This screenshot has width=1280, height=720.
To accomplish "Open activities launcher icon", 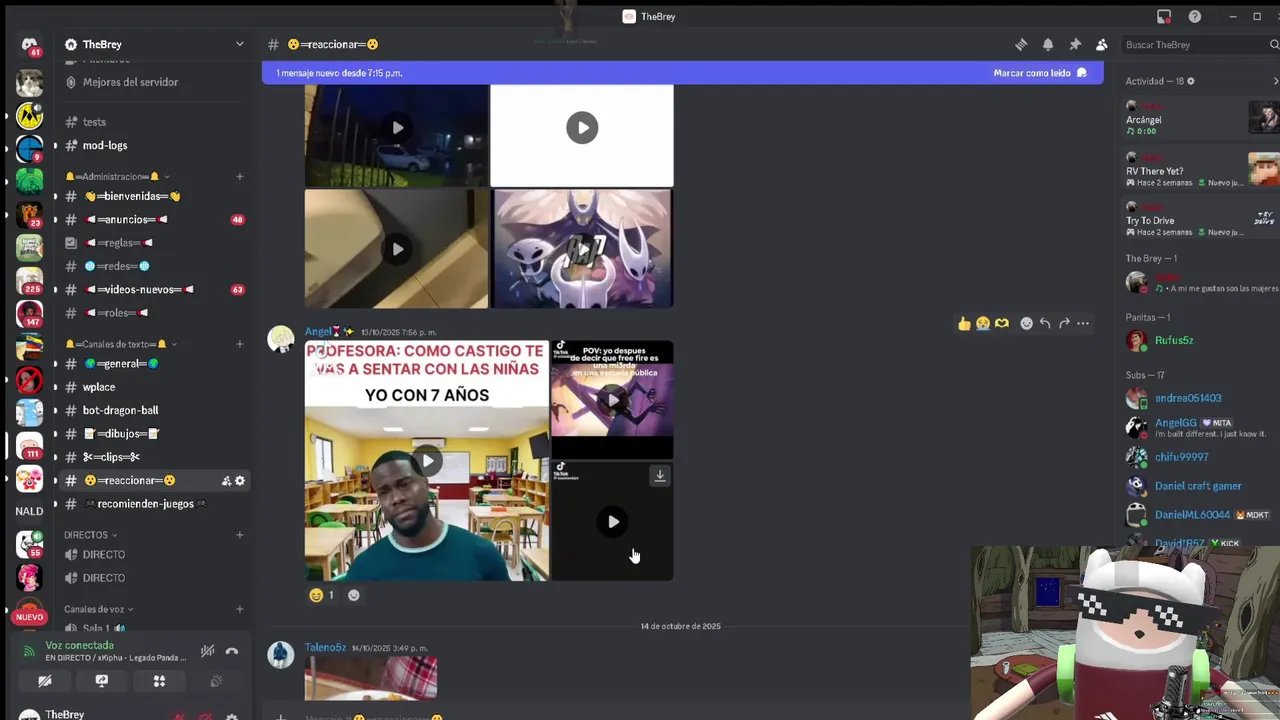I will pos(159,681).
